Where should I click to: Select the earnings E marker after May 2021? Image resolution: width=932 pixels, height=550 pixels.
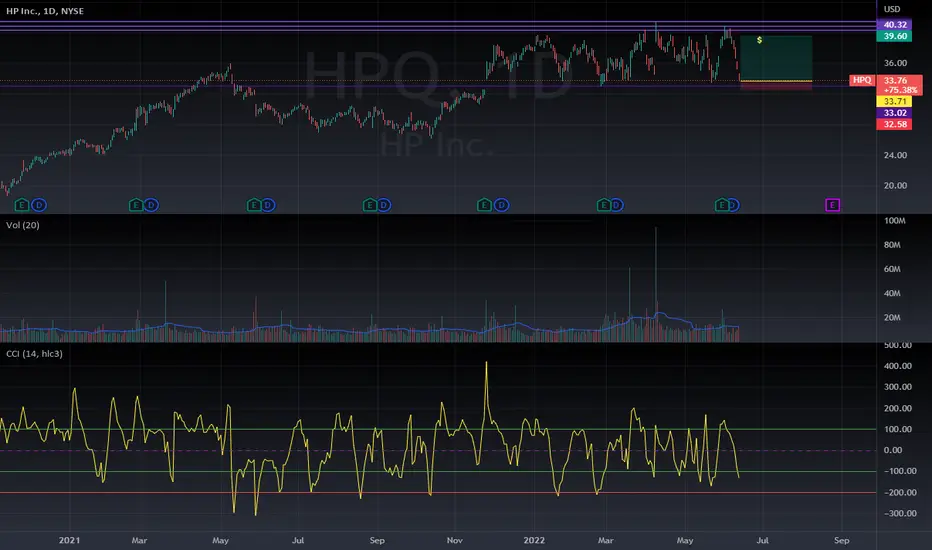point(254,205)
